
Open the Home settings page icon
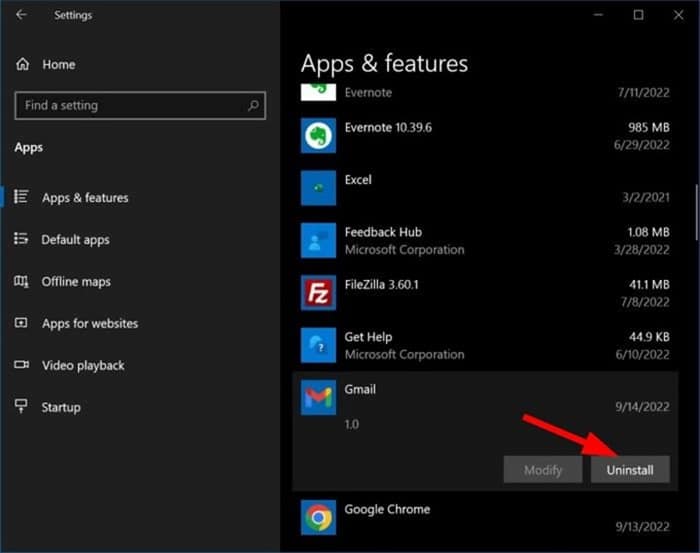pos(23,64)
